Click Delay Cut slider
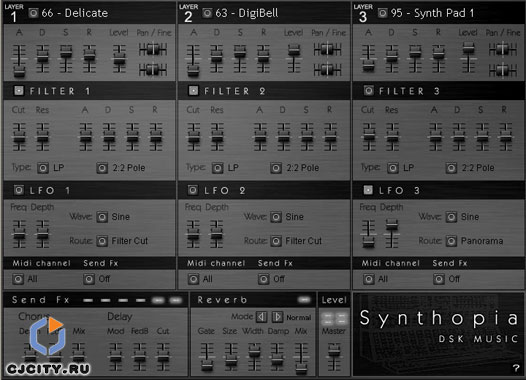526x380 pixels. tap(163, 357)
